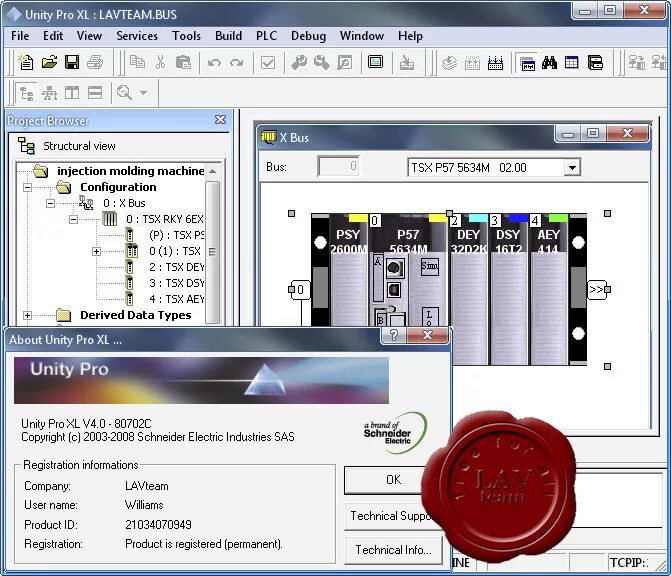This screenshot has height=576, width=671.
Task: Click the Sim card slot on the P57 module
Action: 429,266
